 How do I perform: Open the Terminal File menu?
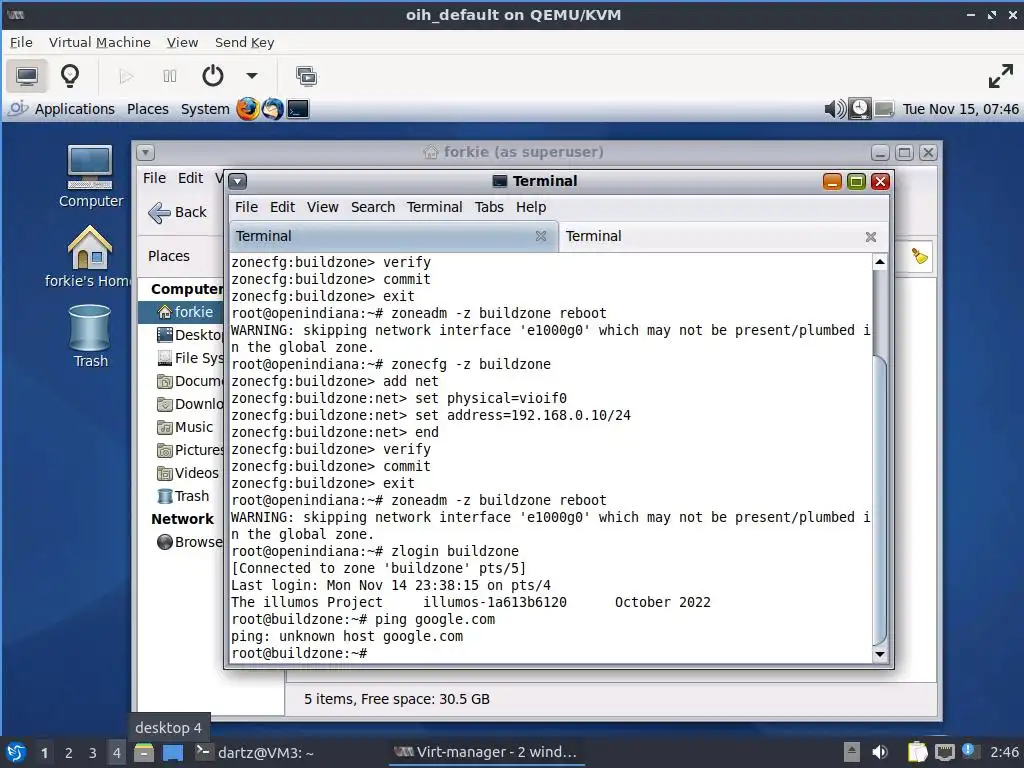[x=246, y=207]
